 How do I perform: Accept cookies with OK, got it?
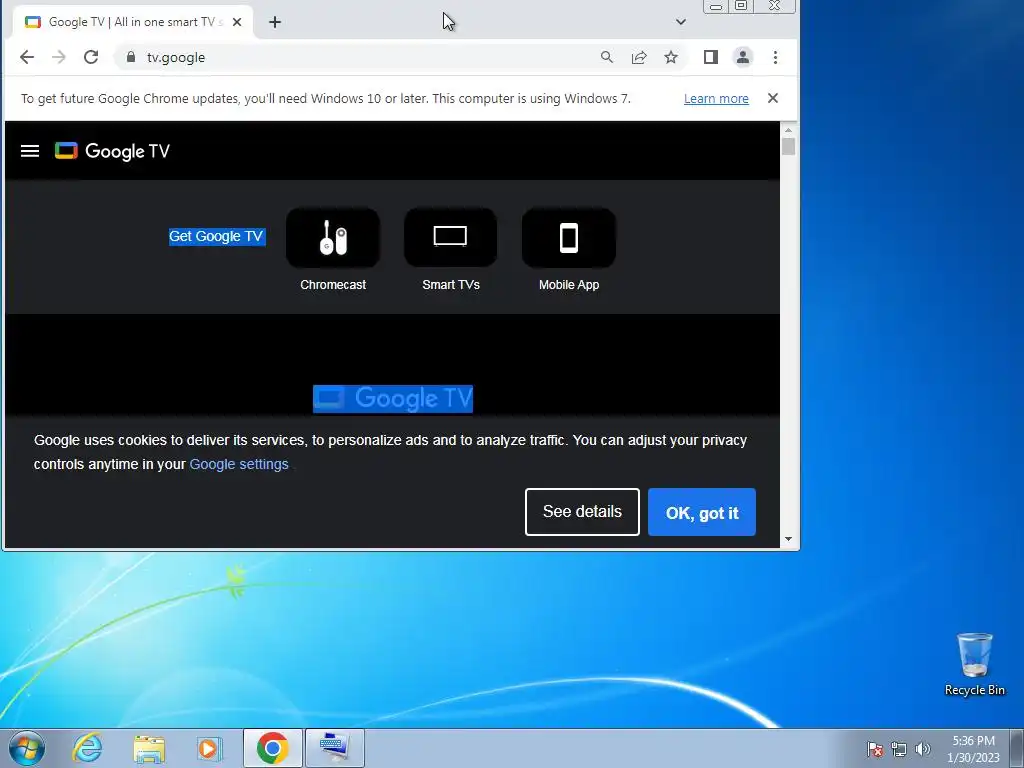pyautogui.click(x=702, y=512)
